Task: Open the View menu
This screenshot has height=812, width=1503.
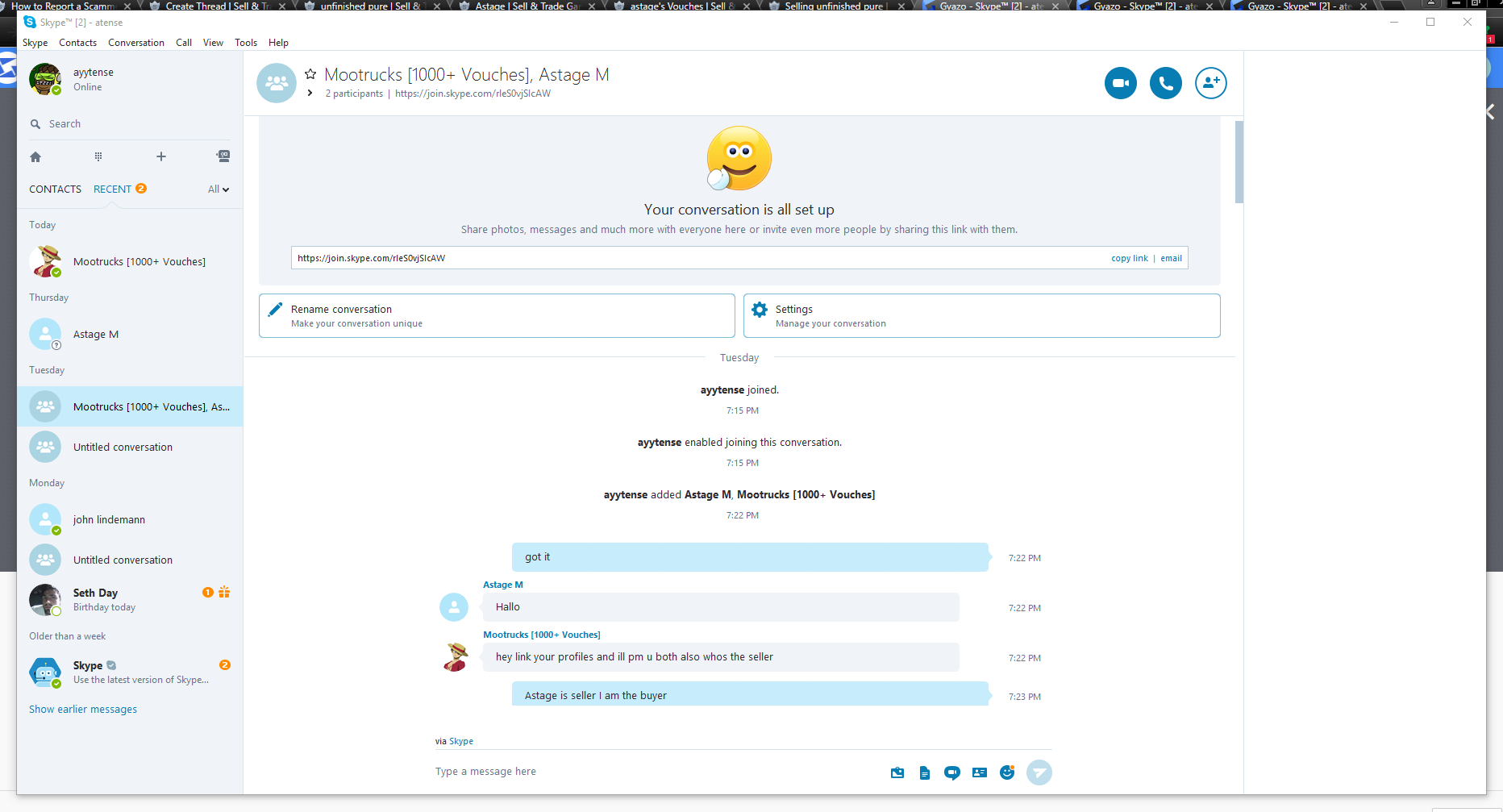Action: [x=213, y=43]
